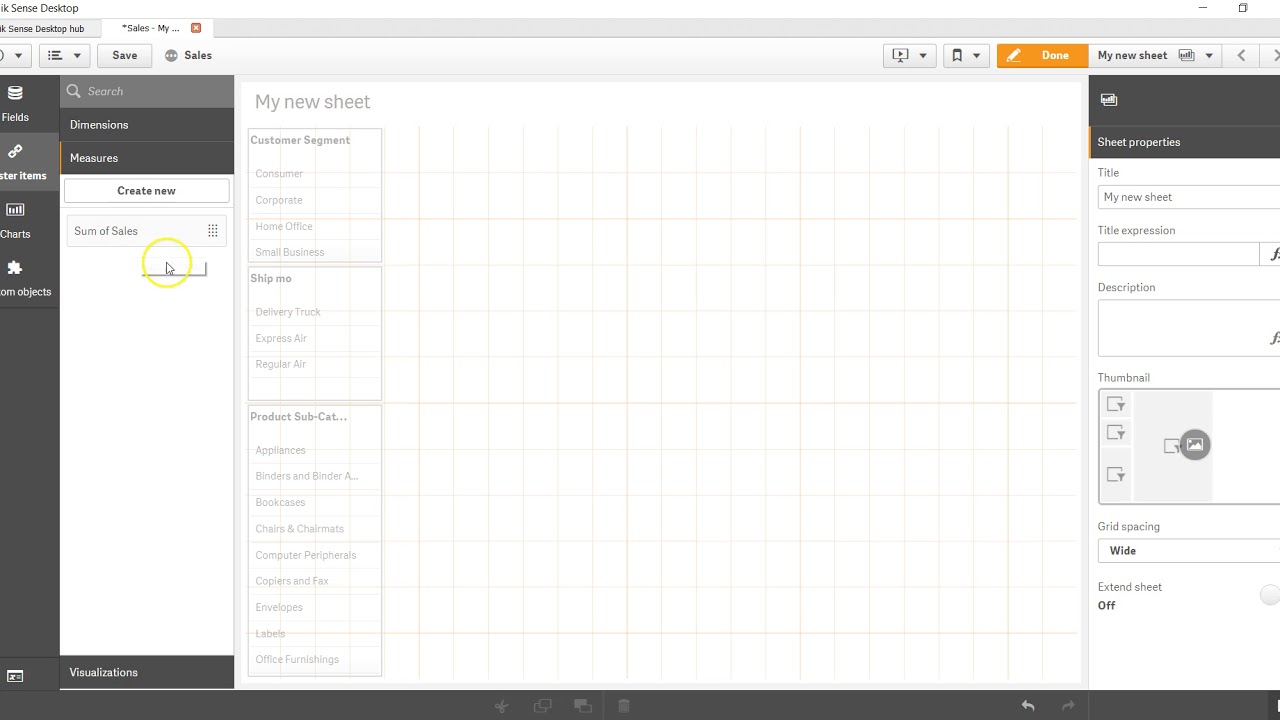Open the Fields panel icon
Screen dimensions: 1280x720
coord(15,93)
